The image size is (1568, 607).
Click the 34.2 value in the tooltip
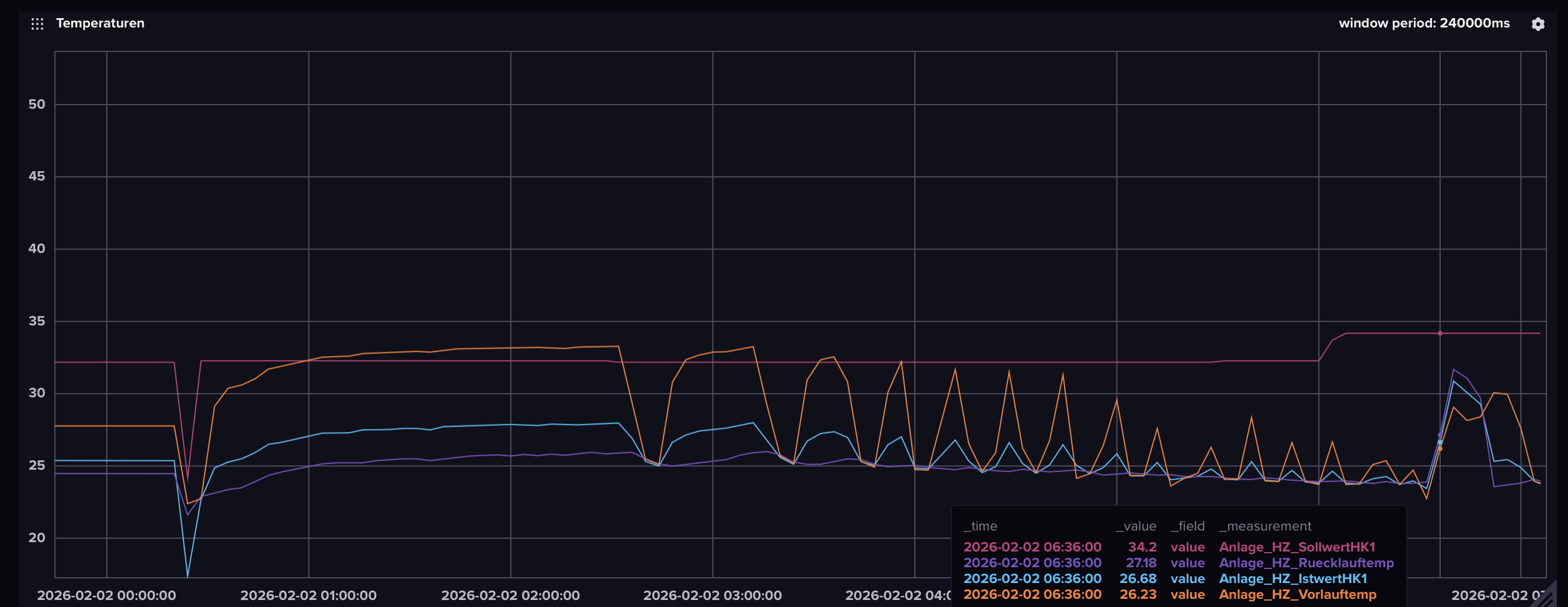tap(1142, 547)
